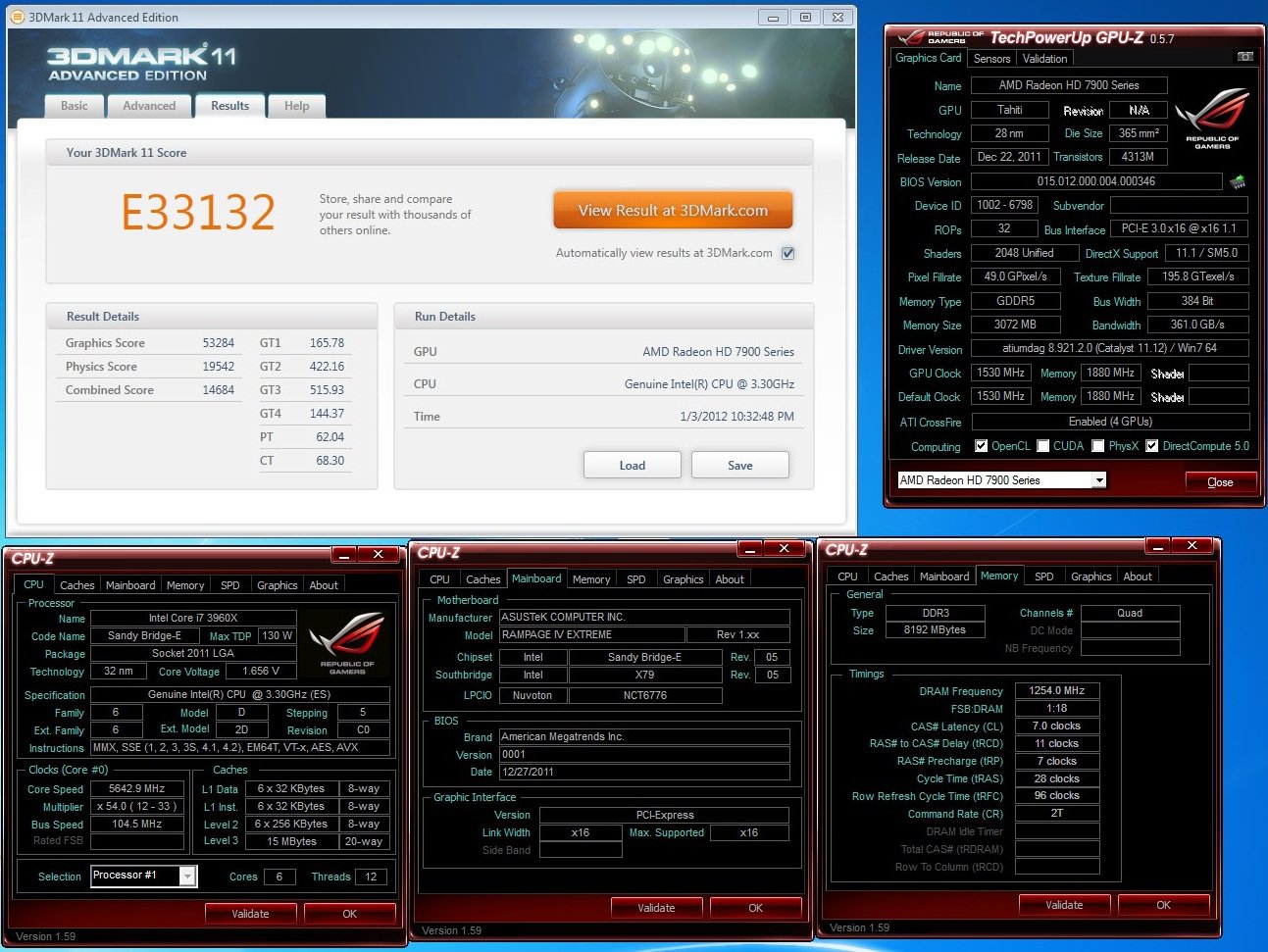Maximize the 3DMark 11 window

coord(805,17)
